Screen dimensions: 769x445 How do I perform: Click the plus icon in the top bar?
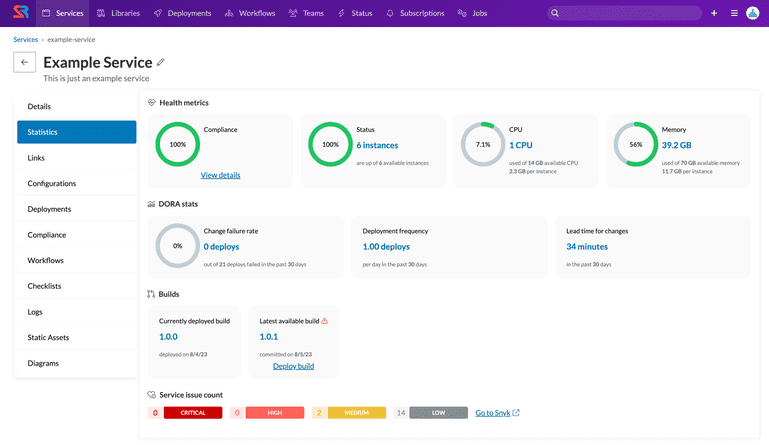(x=714, y=13)
